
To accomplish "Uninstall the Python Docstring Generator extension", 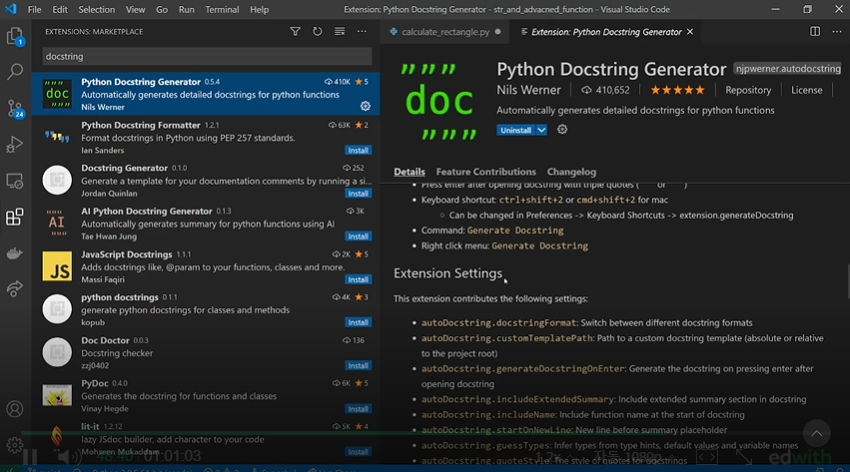I will point(516,130).
